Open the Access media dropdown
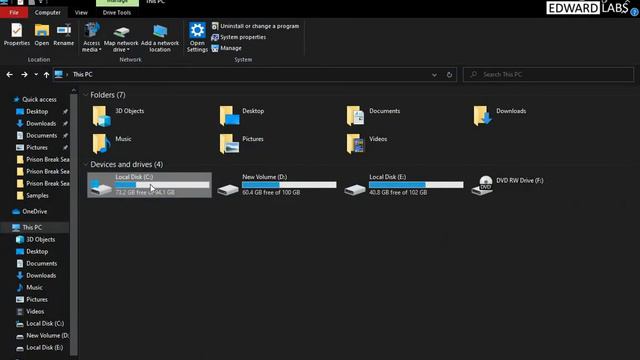 pos(91,38)
